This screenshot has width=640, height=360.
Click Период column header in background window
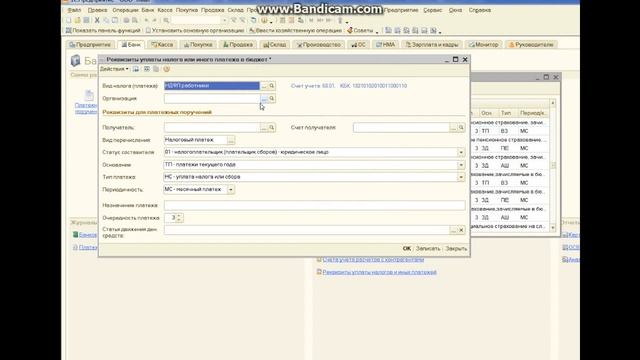(532, 113)
